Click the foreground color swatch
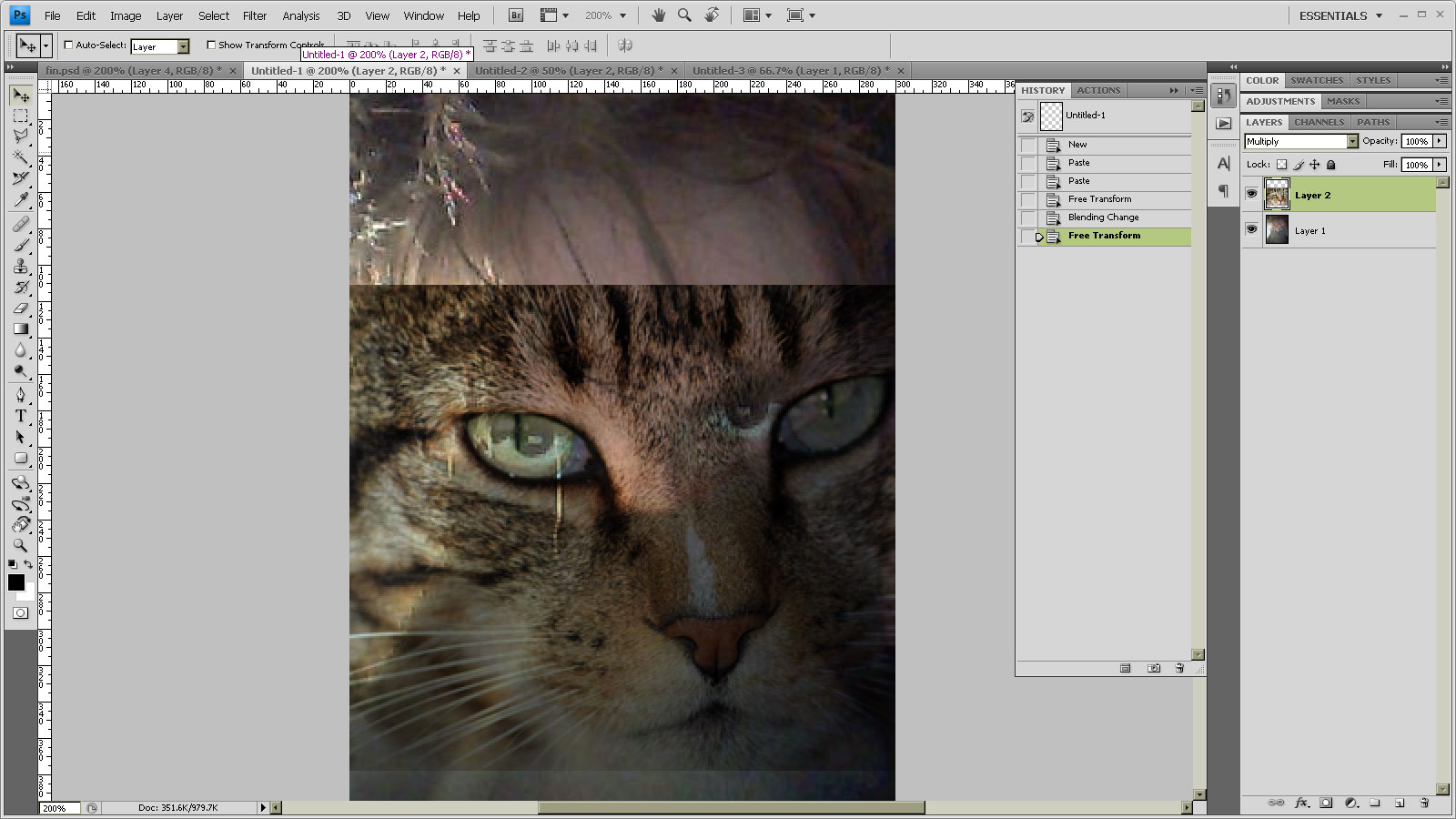This screenshot has height=819, width=1456. coord(16,582)
